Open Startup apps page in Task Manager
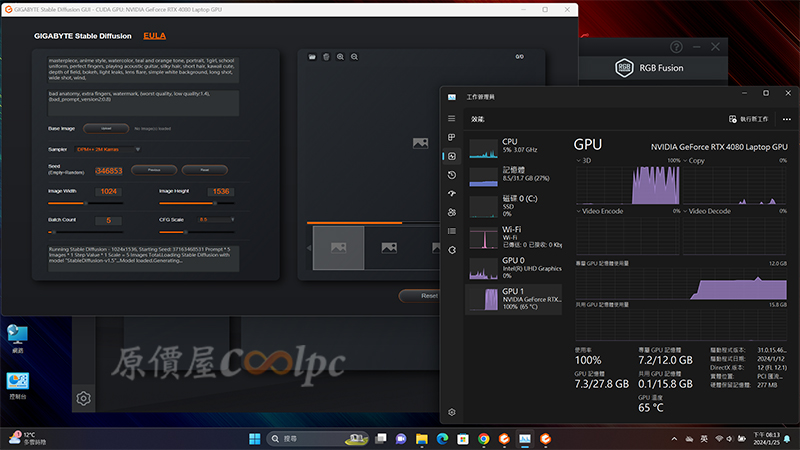 [452, 193]
